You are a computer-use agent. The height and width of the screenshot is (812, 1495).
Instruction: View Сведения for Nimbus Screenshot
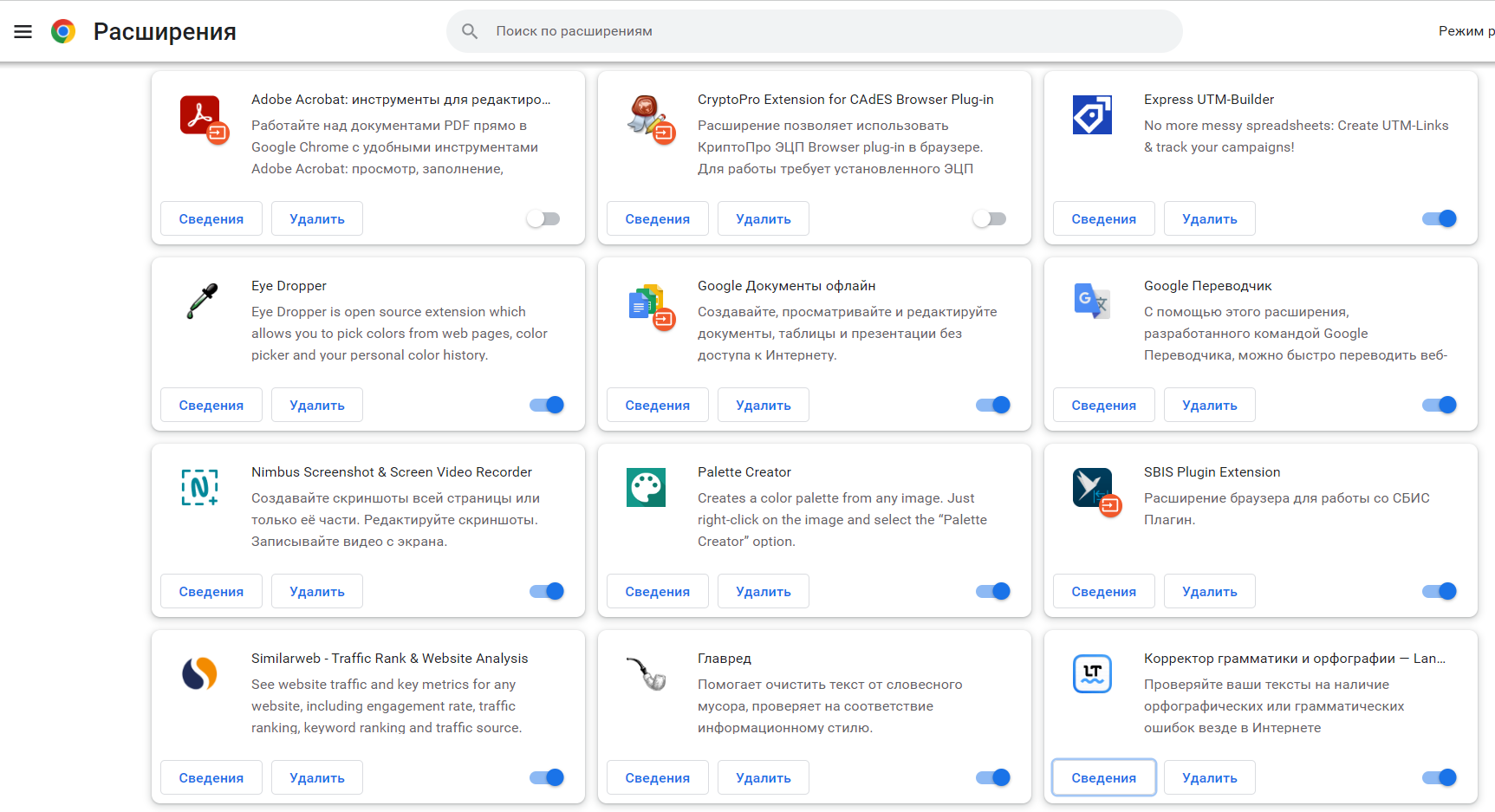211,591
